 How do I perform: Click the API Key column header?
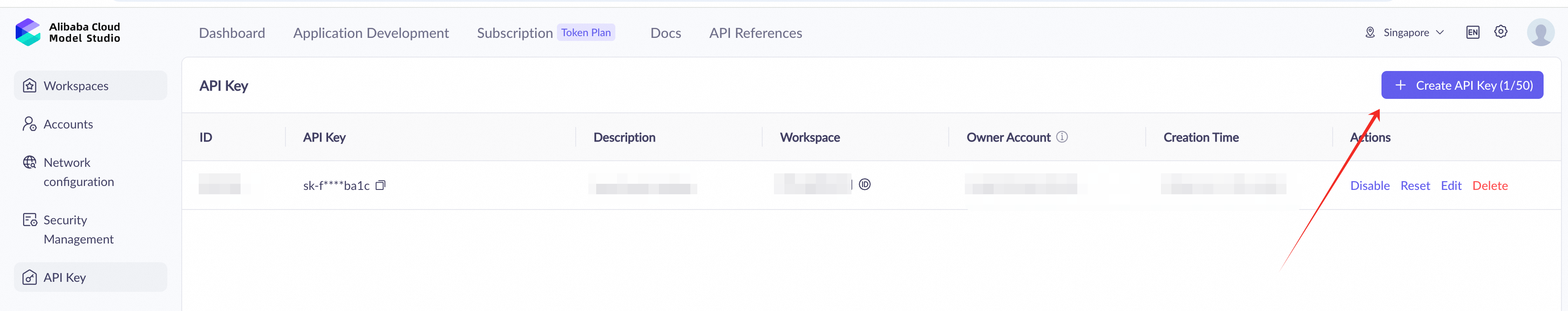pyautogui.click(x=324, y=138)
